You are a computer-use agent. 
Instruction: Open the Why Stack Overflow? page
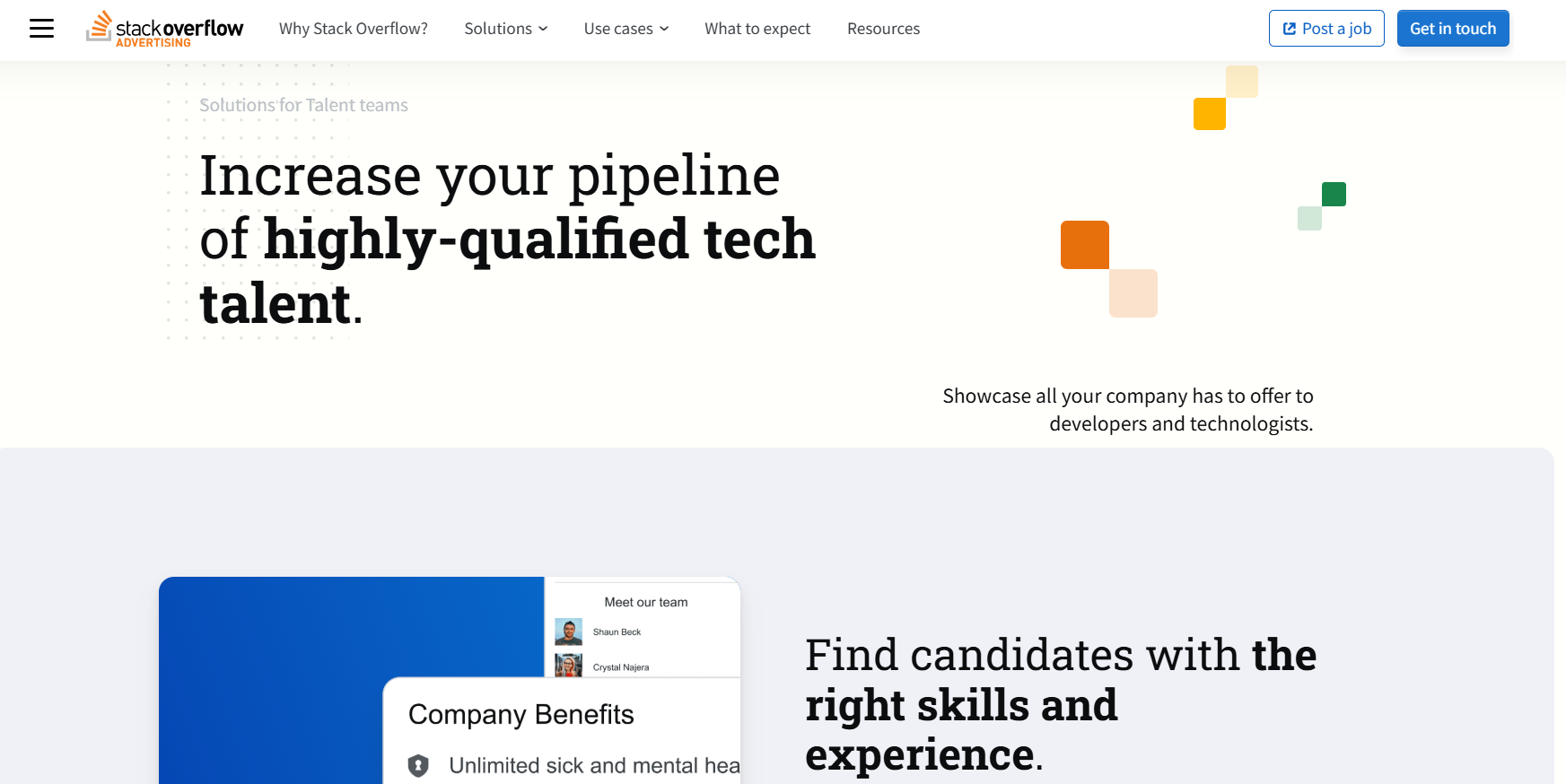[354, 29]
